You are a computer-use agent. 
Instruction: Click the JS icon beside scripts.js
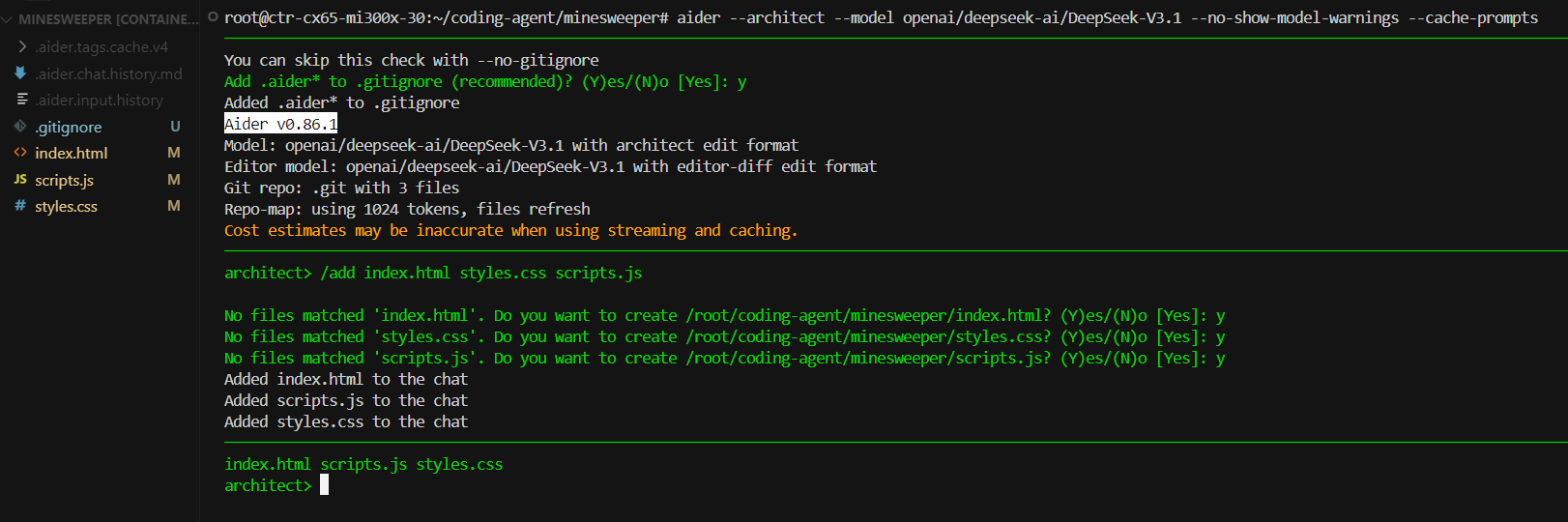(20, 180)
